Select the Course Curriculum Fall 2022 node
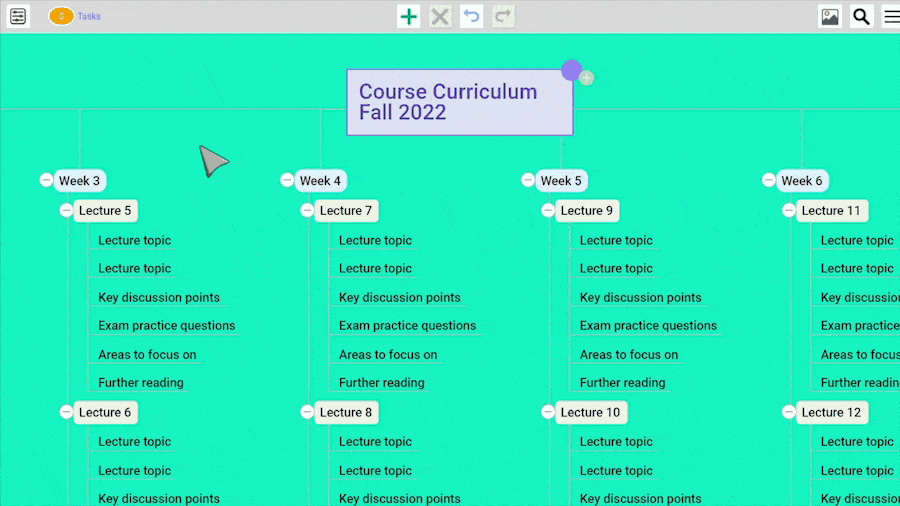This screenshot has height=506, width=900. tap(460, 102)
